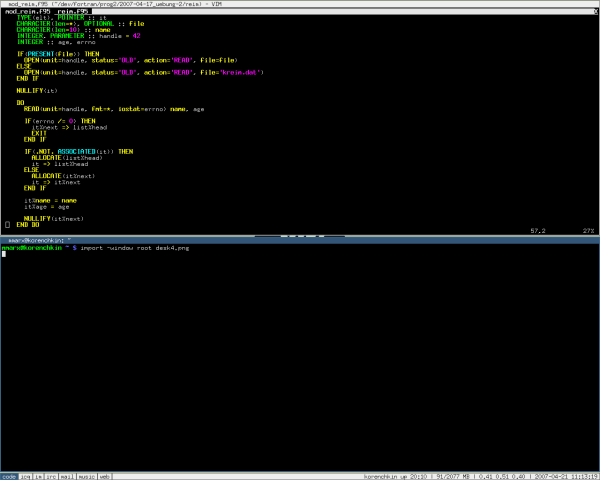Click the 'IF(PRESENT(file)) THEN' line
The width and height of the screenshot is (600, 480).
(58, 54)
